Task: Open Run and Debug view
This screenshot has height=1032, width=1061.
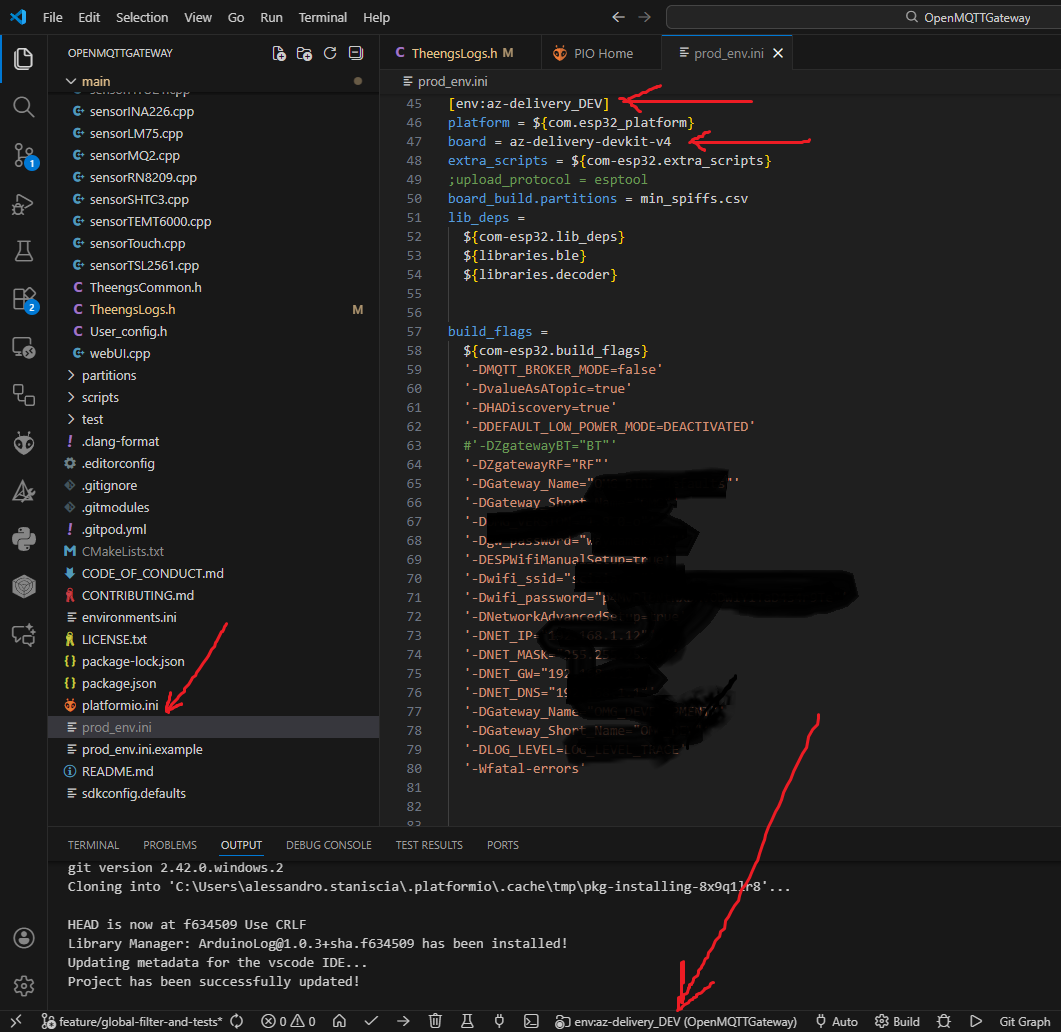Action: coord(23,204)
